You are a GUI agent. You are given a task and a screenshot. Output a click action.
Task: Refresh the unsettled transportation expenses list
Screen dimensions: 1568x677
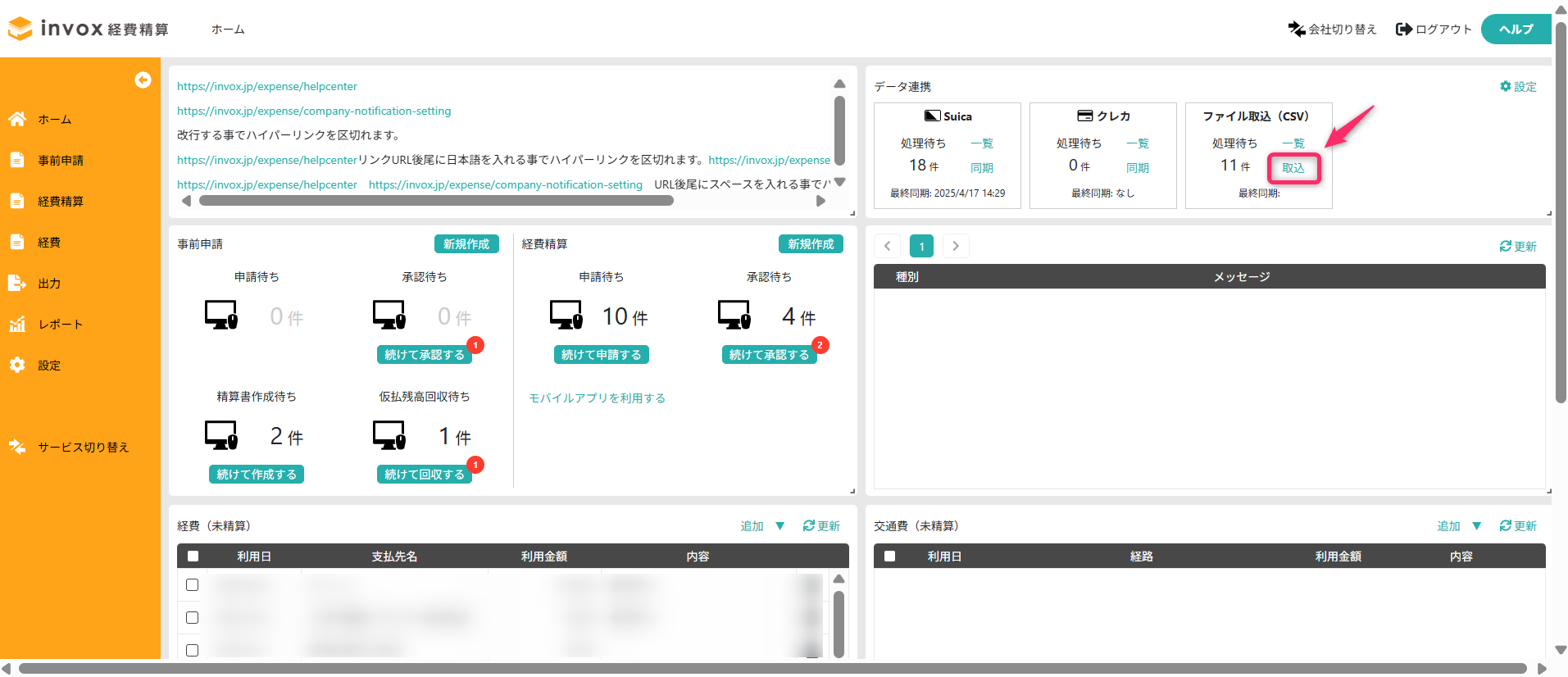[x=1517, y=525]
